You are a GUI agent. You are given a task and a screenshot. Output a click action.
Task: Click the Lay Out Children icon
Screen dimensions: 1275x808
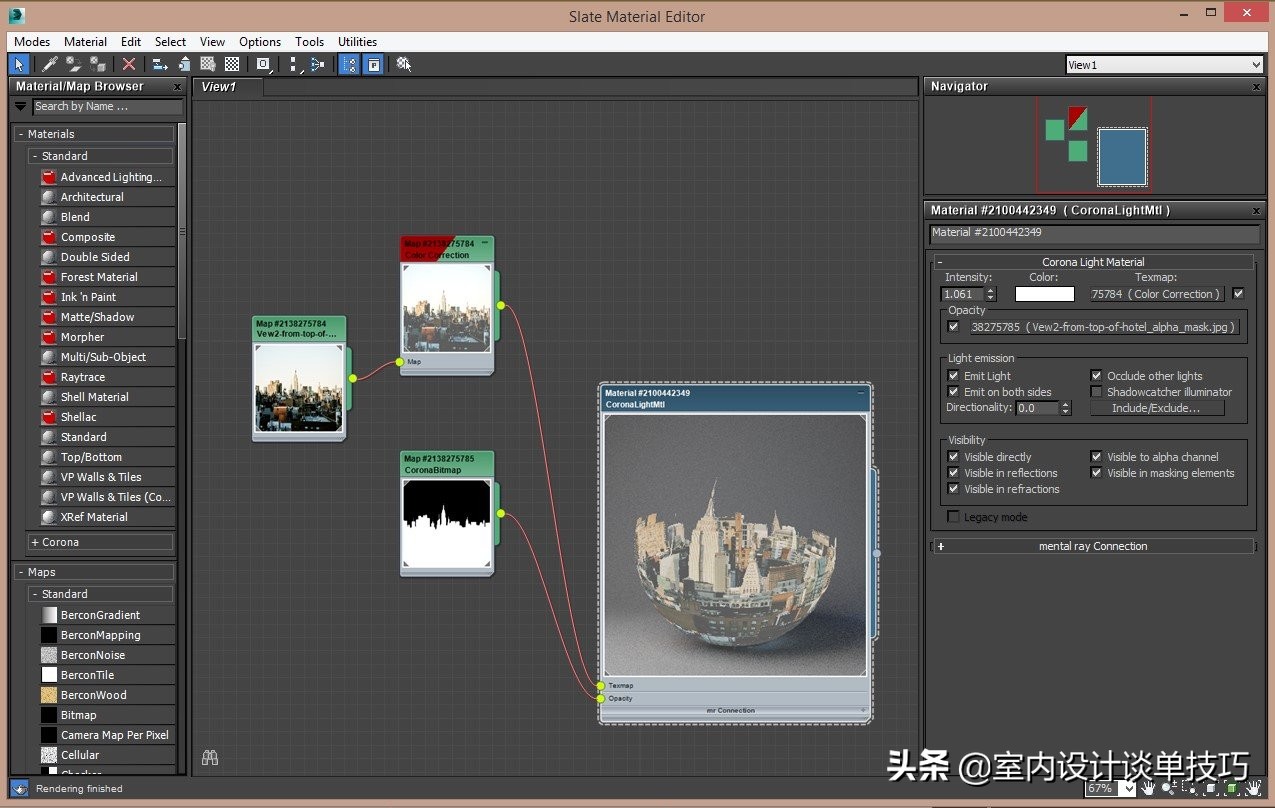(317, 64)
